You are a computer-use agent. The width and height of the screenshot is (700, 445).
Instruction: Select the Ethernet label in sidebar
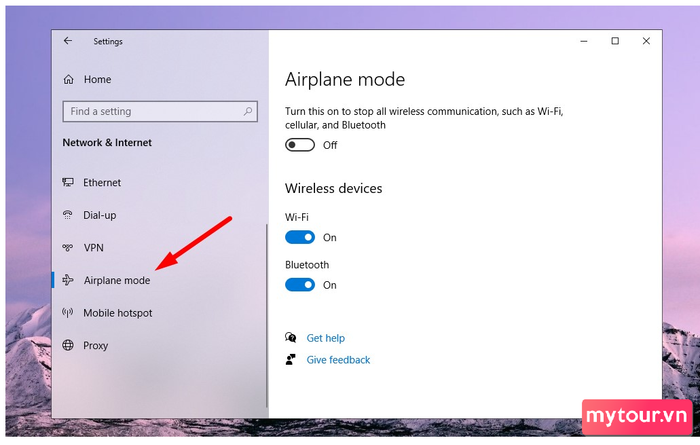pyautogui.click(x=102, y=183)
